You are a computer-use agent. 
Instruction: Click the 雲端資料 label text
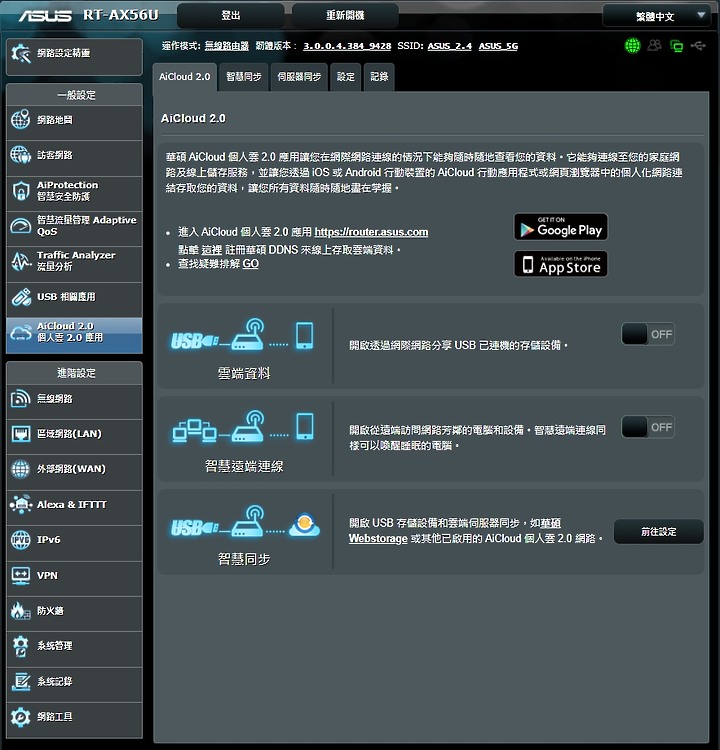(x=244, y=373)
